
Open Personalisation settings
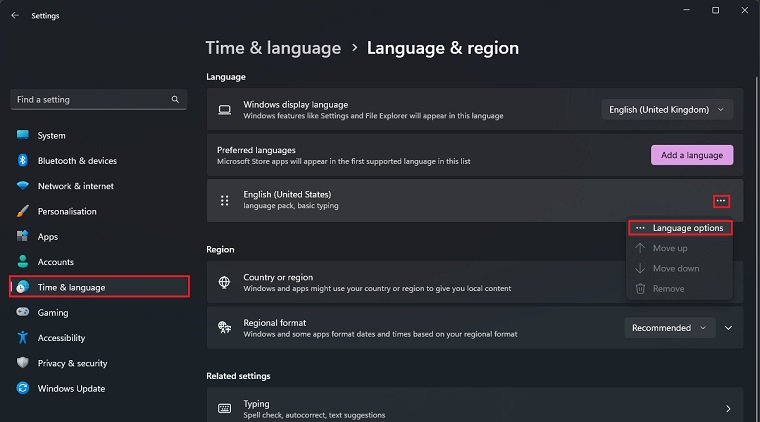pyautogui.click(x=99, y=211)
